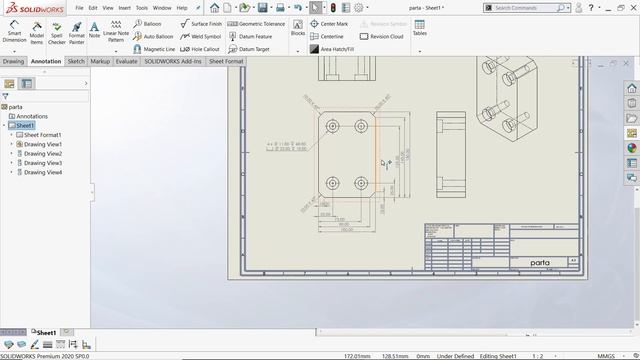
Task: Insert a Note annotation
Action: coord(94,30)
